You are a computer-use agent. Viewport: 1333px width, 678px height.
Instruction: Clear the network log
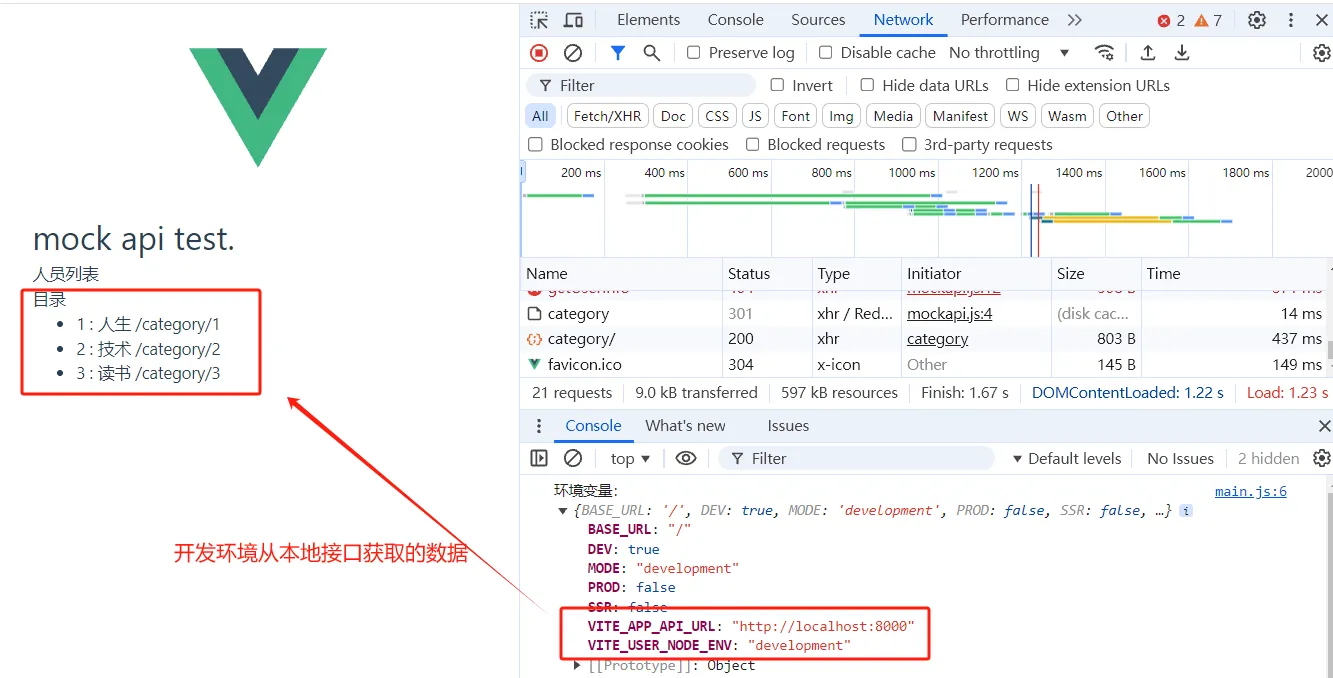point(573,53)
